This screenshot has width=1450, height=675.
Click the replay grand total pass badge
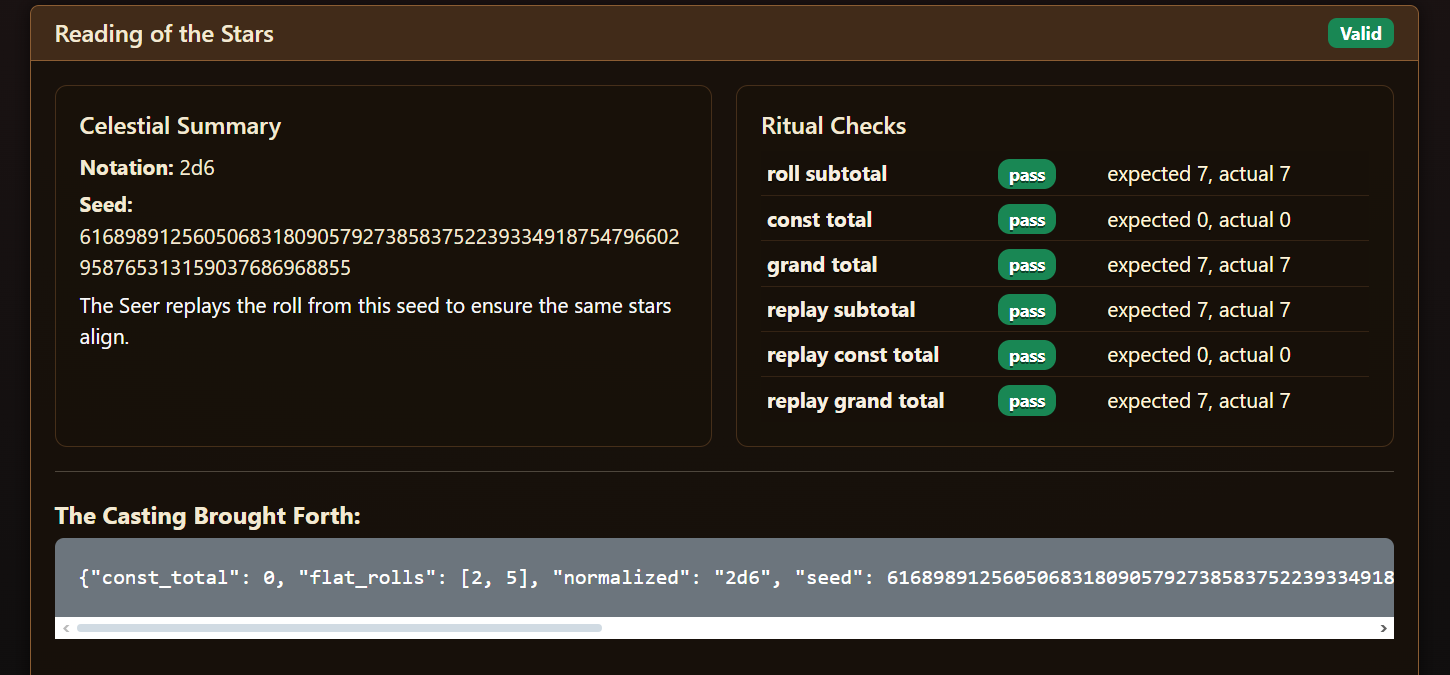click(x=1026, y=401)
